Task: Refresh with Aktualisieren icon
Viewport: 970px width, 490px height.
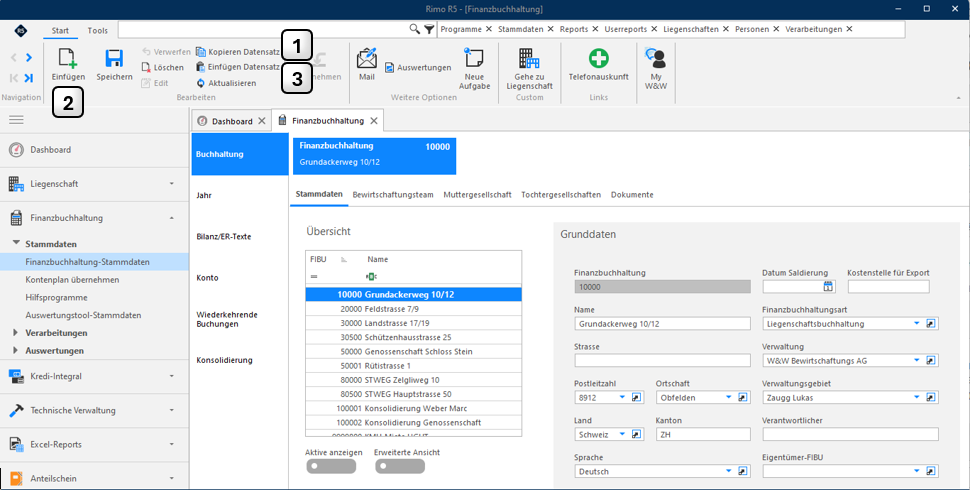Action: click(201, 83)
